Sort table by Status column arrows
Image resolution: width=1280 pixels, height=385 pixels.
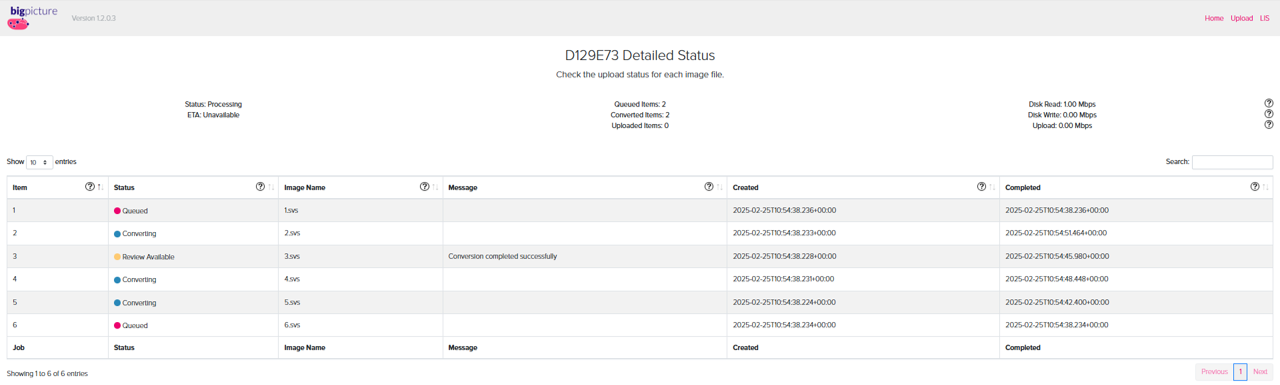point(271,187)
